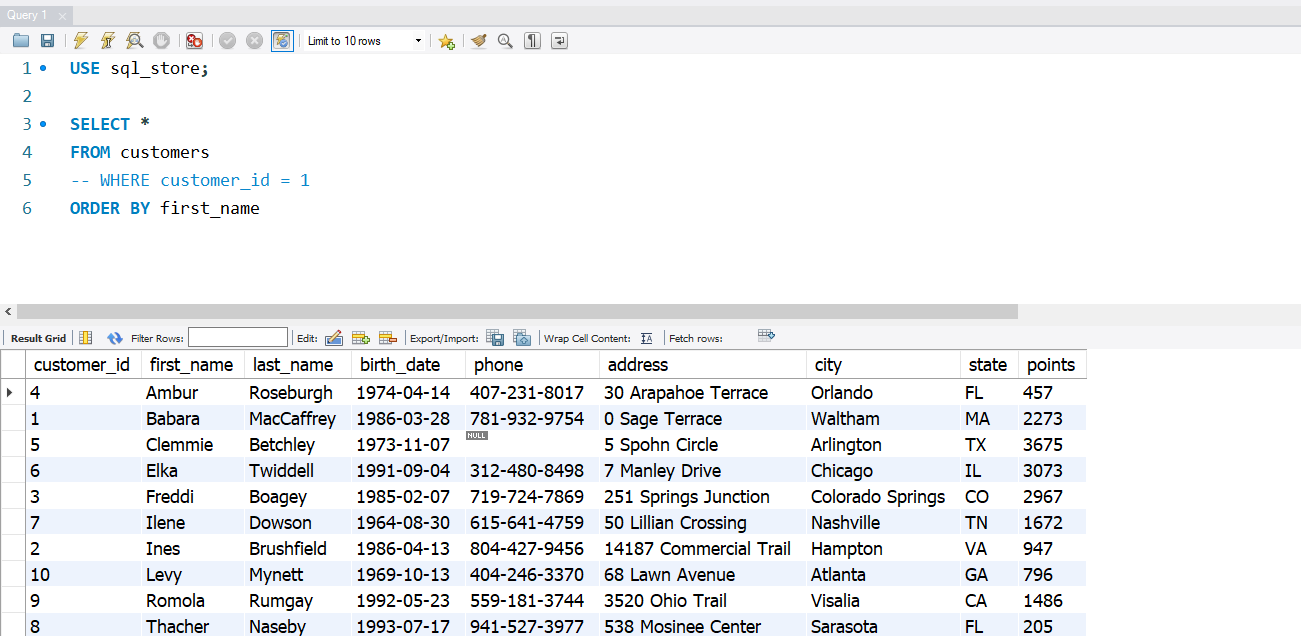This screenshot has height=636, width=1301.
Task: Close the Query 1 tab
Action: pos(62,16)
